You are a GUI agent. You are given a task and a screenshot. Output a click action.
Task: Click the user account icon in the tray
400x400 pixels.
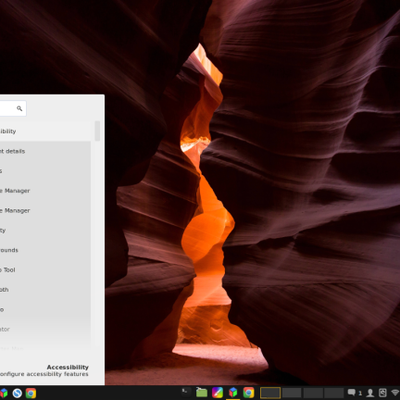tap(370, 393)
